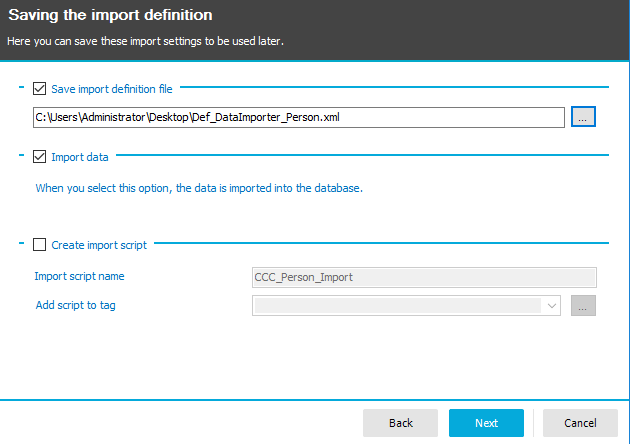This screenshot has width=630, height=444.
Task: Click the definition file path text field
Action: coord(298,117)
